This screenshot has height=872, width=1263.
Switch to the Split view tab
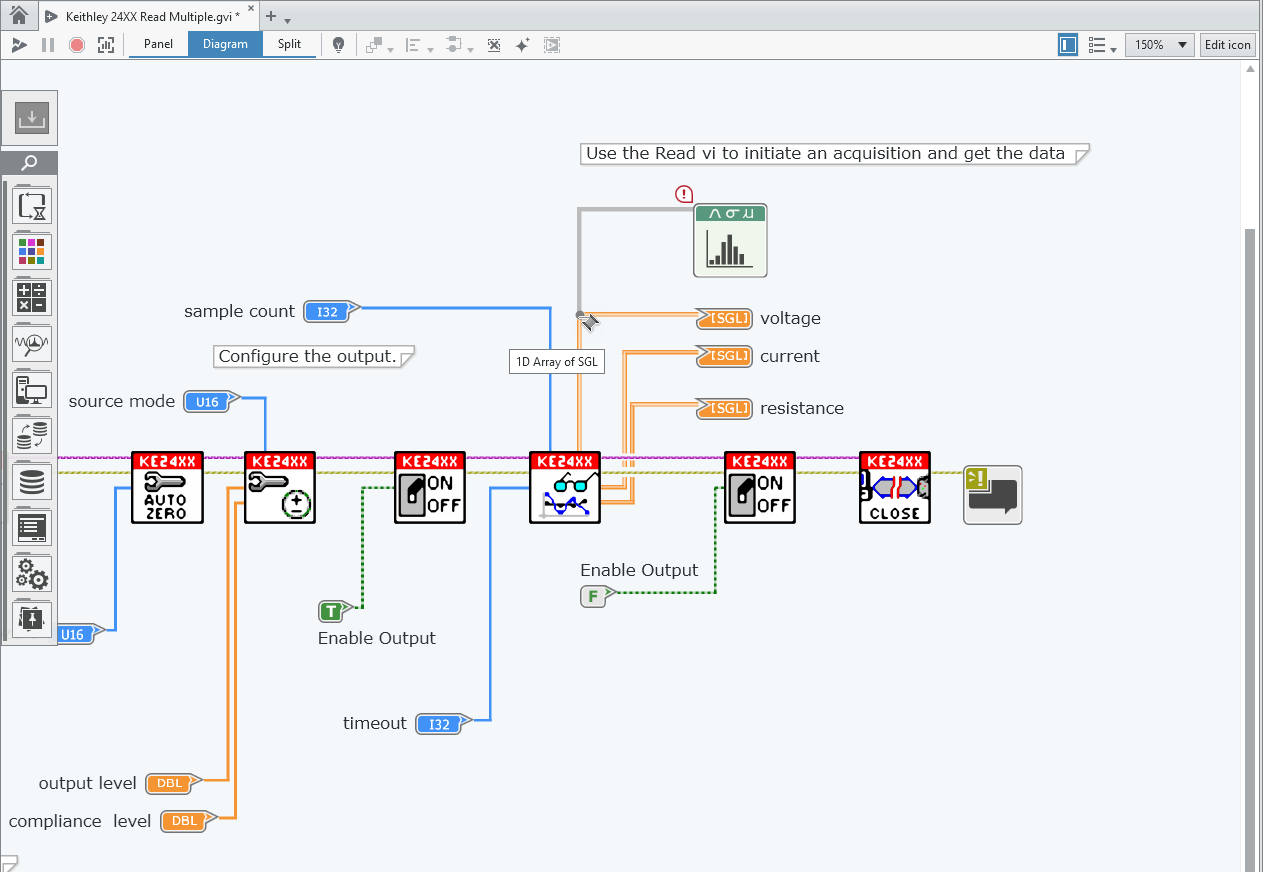[290, 44]
